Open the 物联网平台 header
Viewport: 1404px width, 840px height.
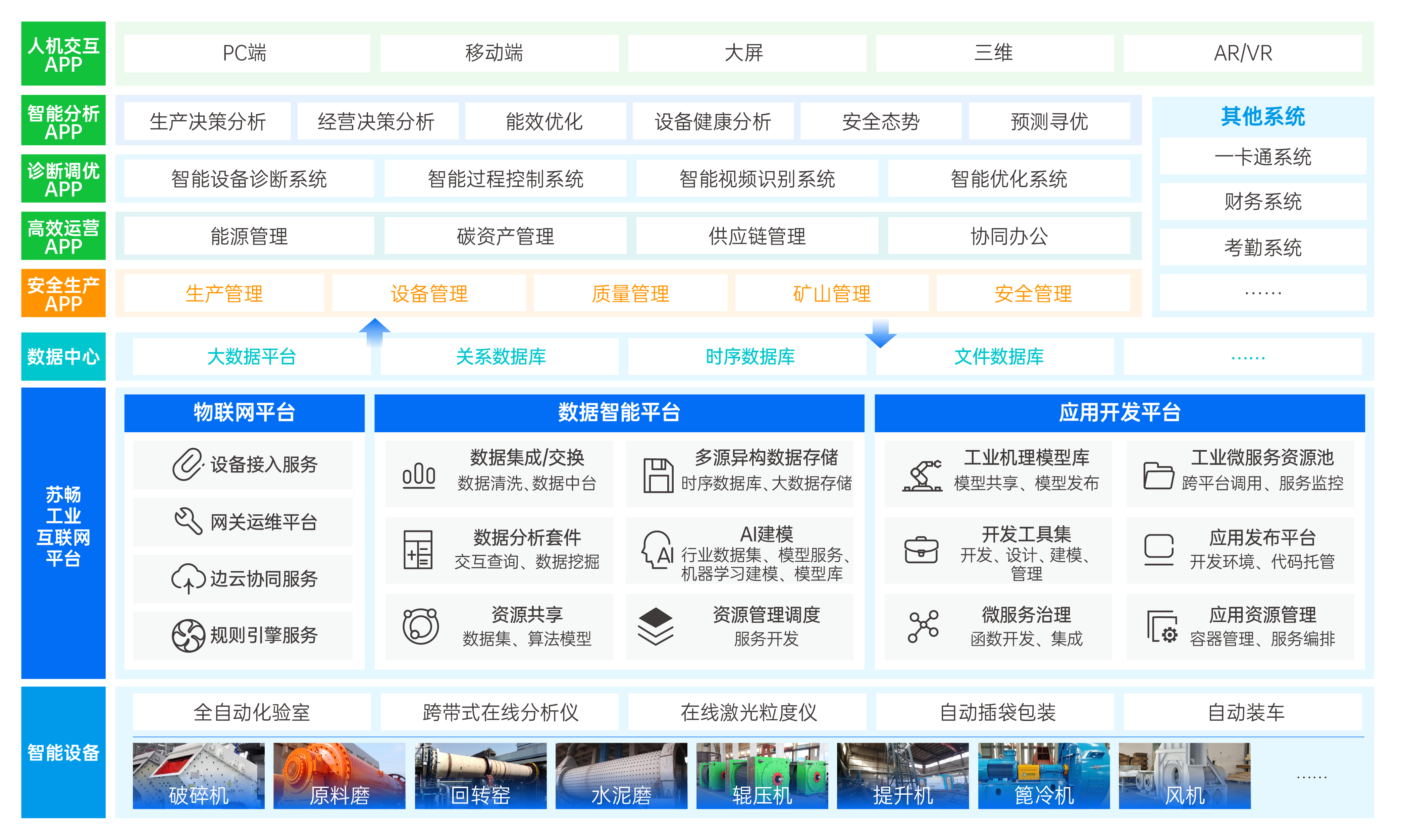pos(245,413)
